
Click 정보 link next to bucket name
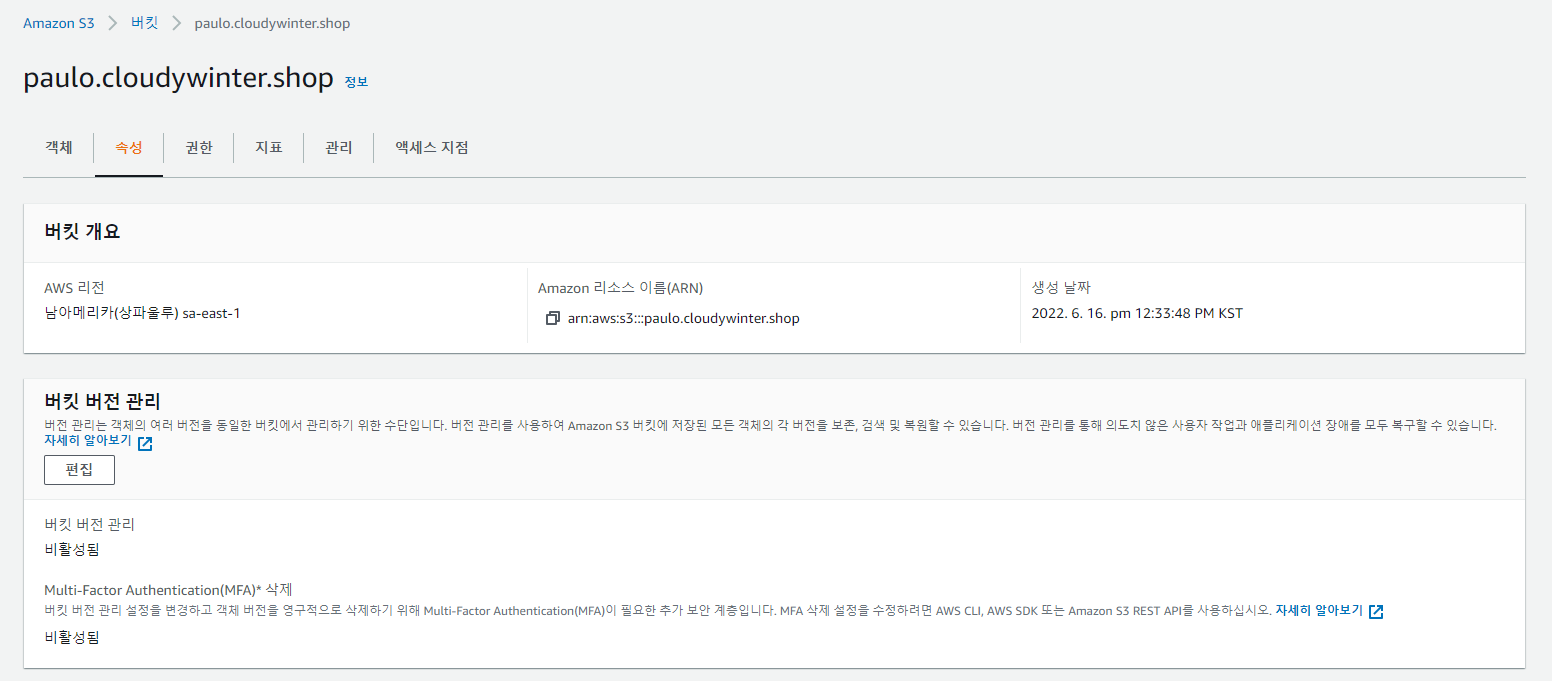coord(356,82)
